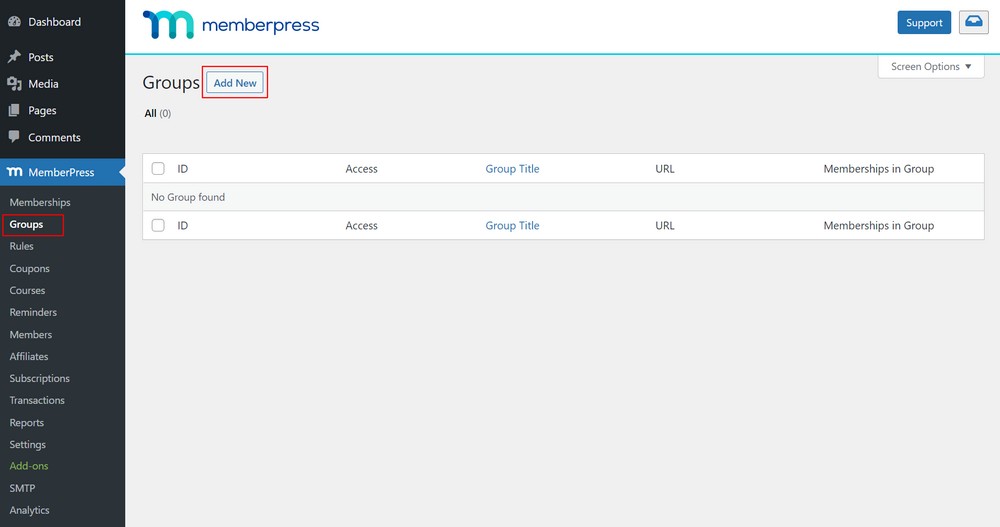Click the Pages stack icon

click(14, 110)
